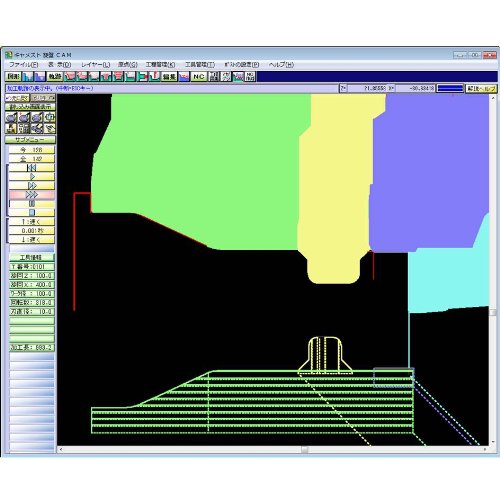Viewport: 500px width, 500px height.
Task: Click the 解説ヘルプ button
Action: point(481,88)
